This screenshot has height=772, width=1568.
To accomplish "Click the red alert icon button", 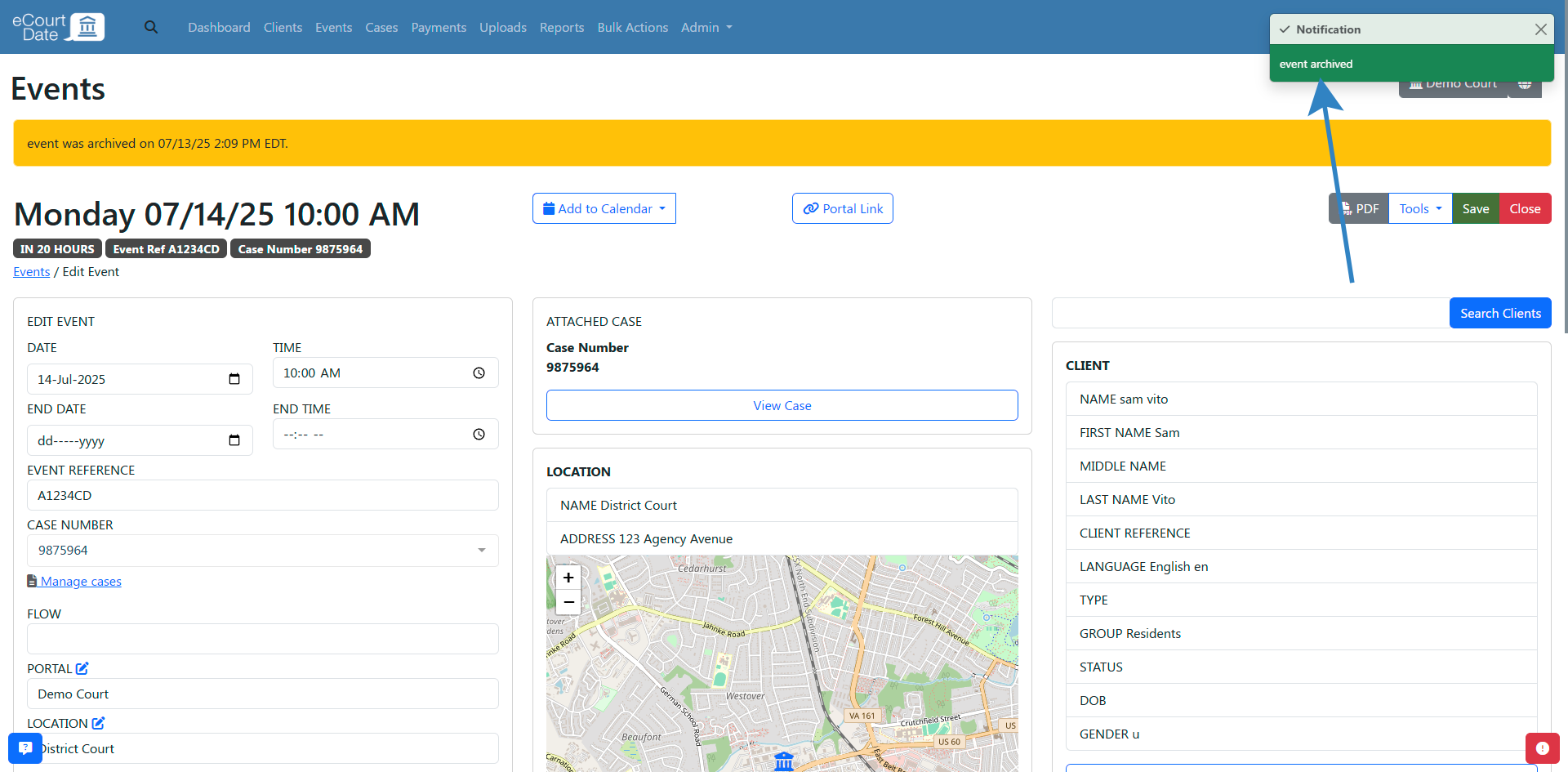I will point(1542,748).
